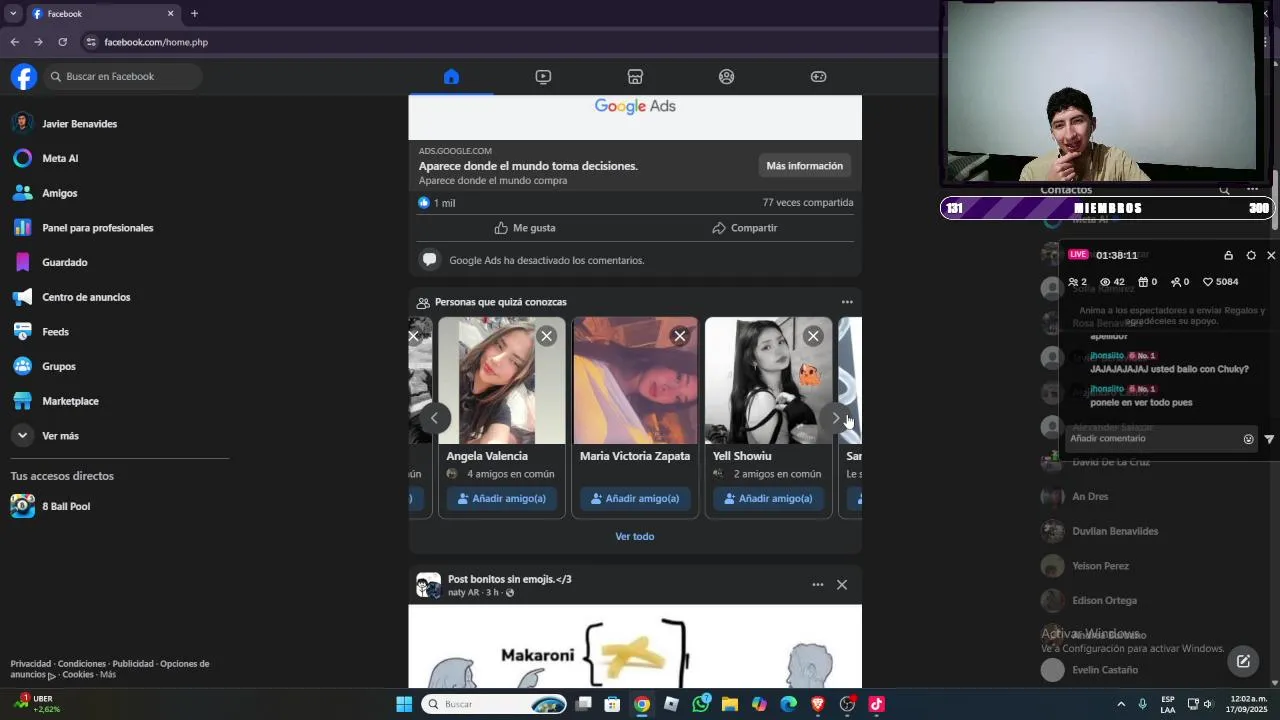Open the Gaming tab in top navigation
Viewport: 1280px width, 720px height.
tap(819, 77)
